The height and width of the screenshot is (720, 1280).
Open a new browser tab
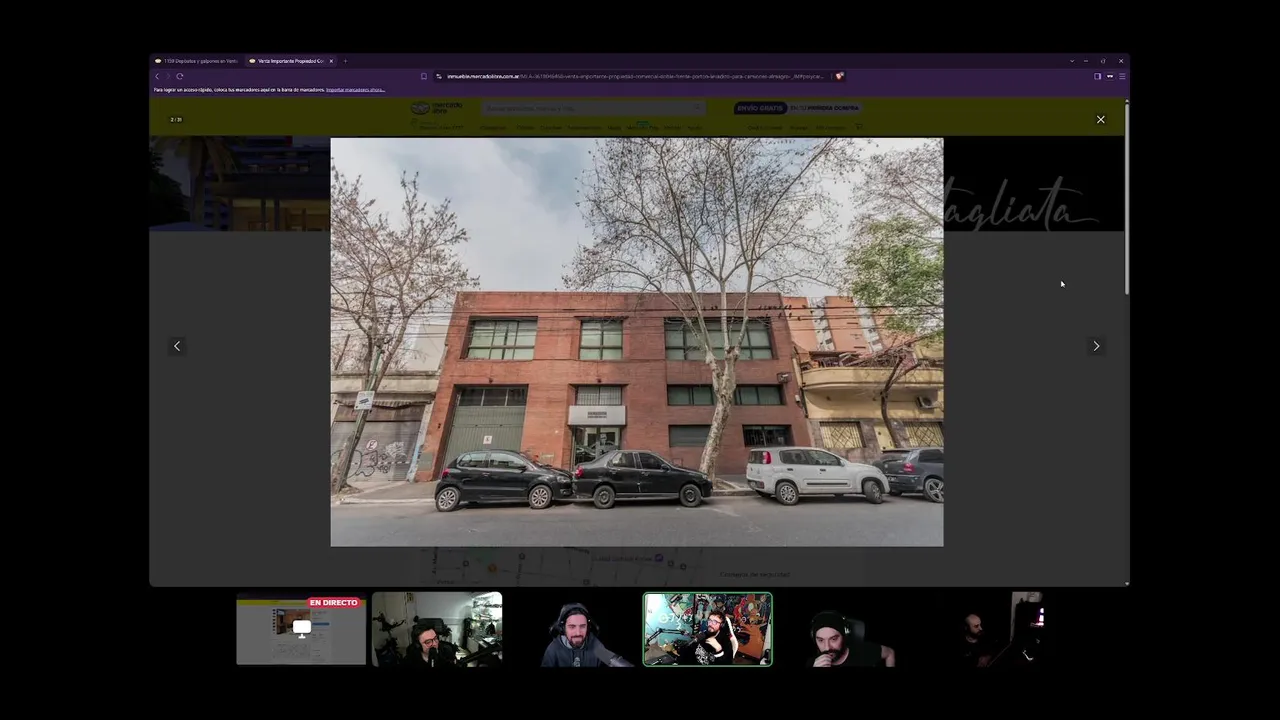[x=345, y=61]
